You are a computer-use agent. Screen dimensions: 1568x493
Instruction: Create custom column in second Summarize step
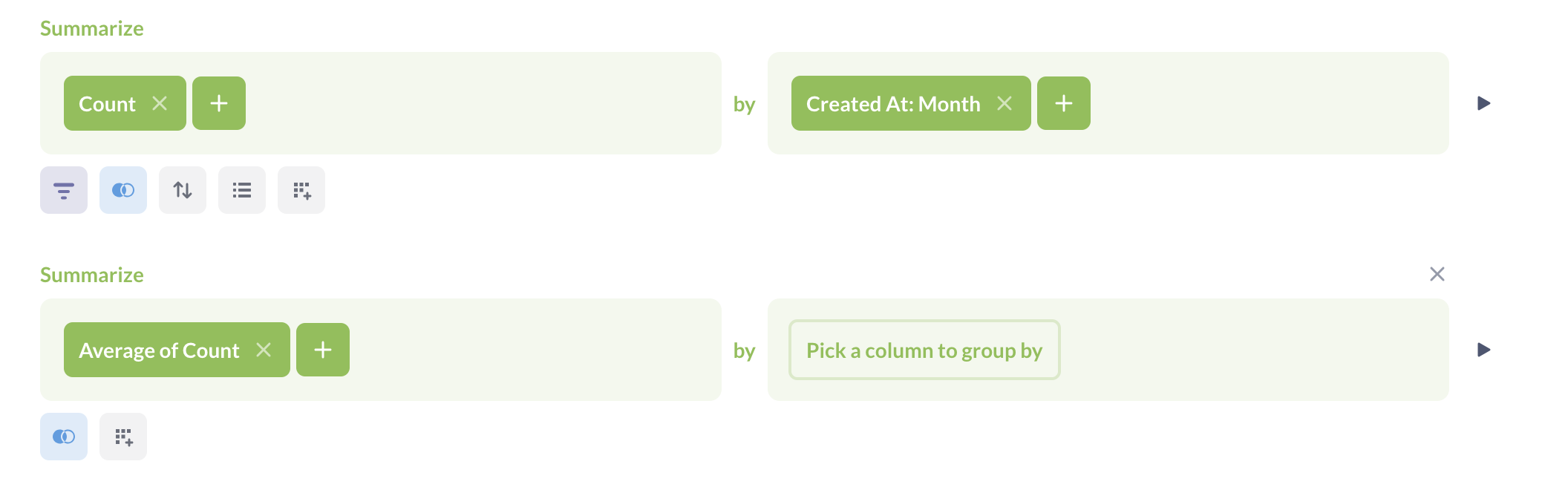[123, 437]
